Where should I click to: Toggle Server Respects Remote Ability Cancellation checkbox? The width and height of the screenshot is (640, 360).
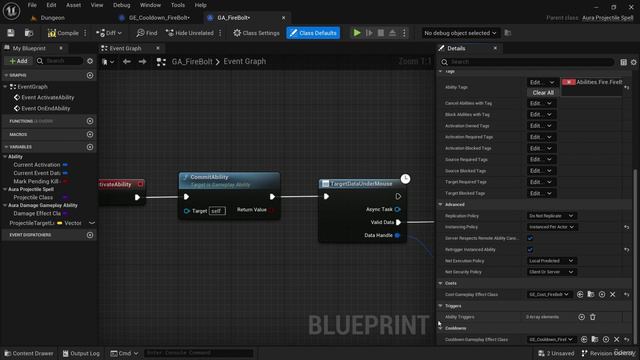click(530, 238)
